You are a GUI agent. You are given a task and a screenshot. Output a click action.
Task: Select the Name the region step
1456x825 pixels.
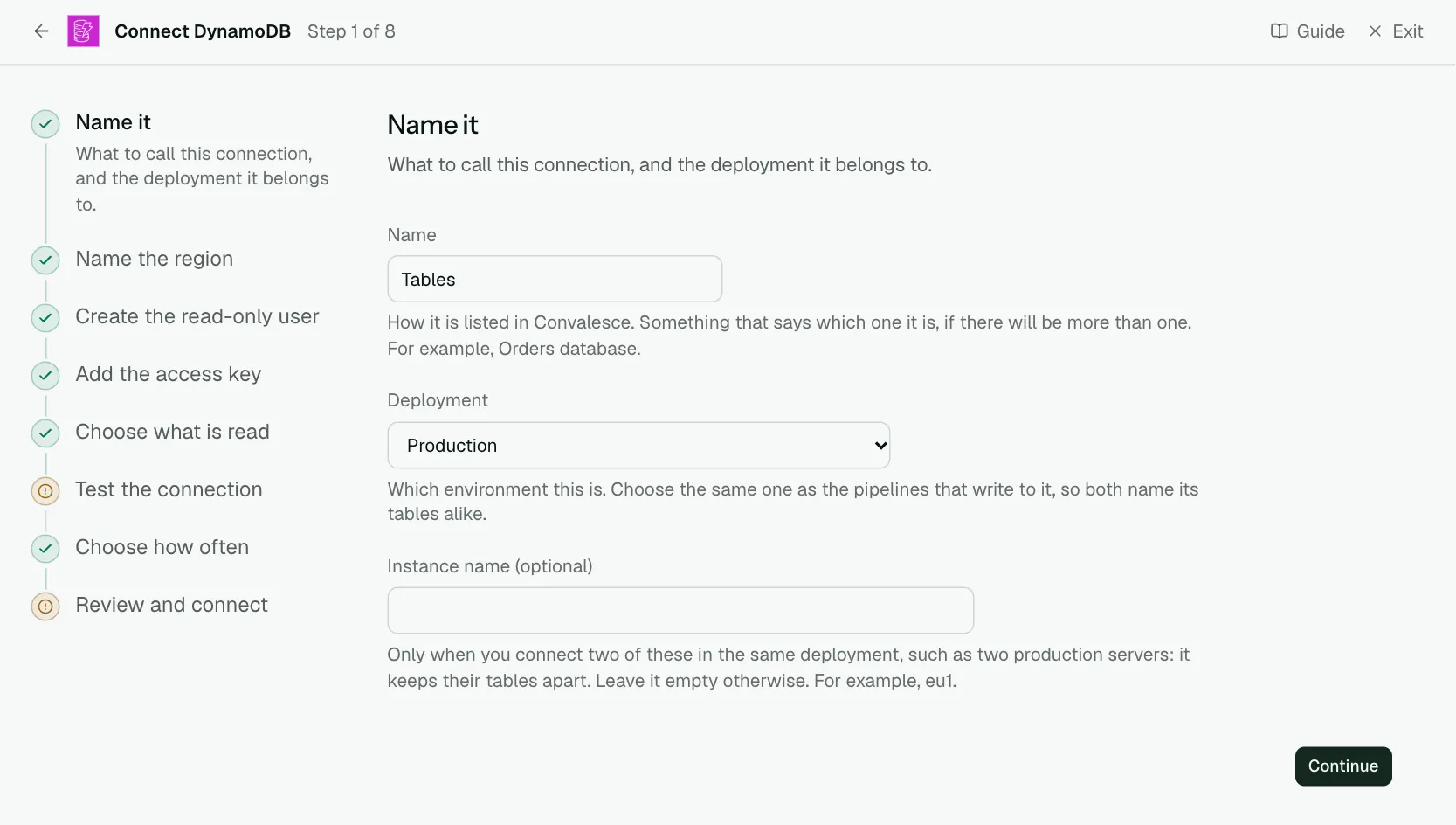155,259
